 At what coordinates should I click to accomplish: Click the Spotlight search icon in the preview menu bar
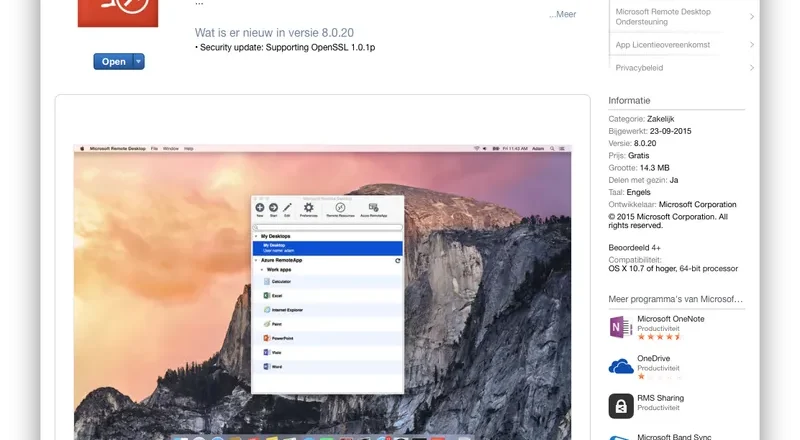[552, 149]
